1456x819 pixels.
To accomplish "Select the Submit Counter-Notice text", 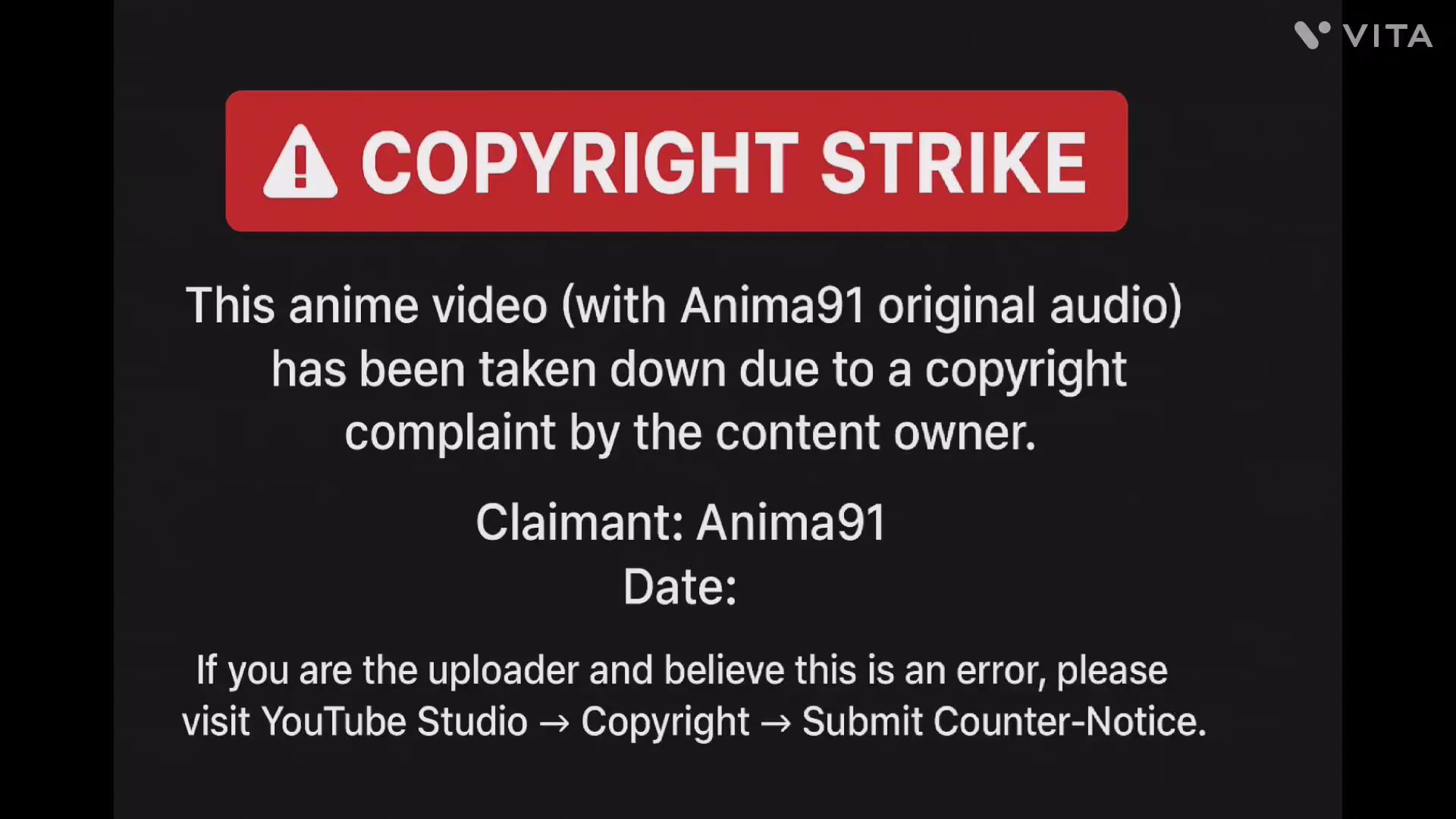I will click(x=1004, y=721).
